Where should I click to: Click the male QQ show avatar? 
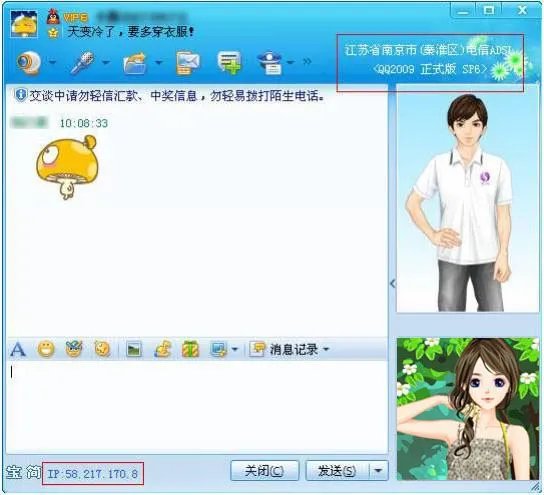[x=468, y=199]
